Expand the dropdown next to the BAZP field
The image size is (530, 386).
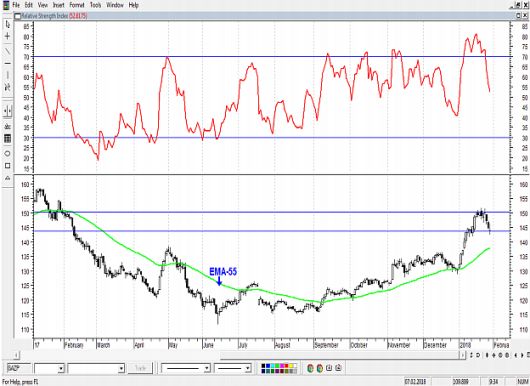point(61,368)
